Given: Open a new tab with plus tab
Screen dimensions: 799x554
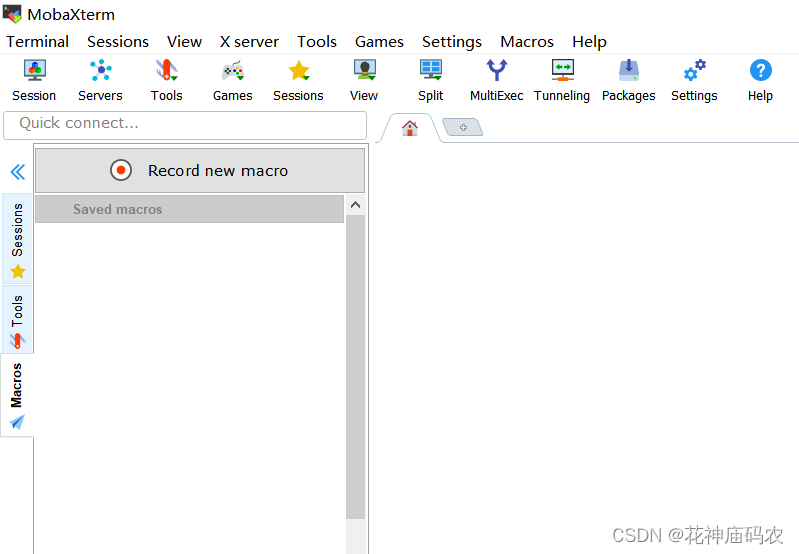Looking at the screenshot, I should click(x=463, y=127).
